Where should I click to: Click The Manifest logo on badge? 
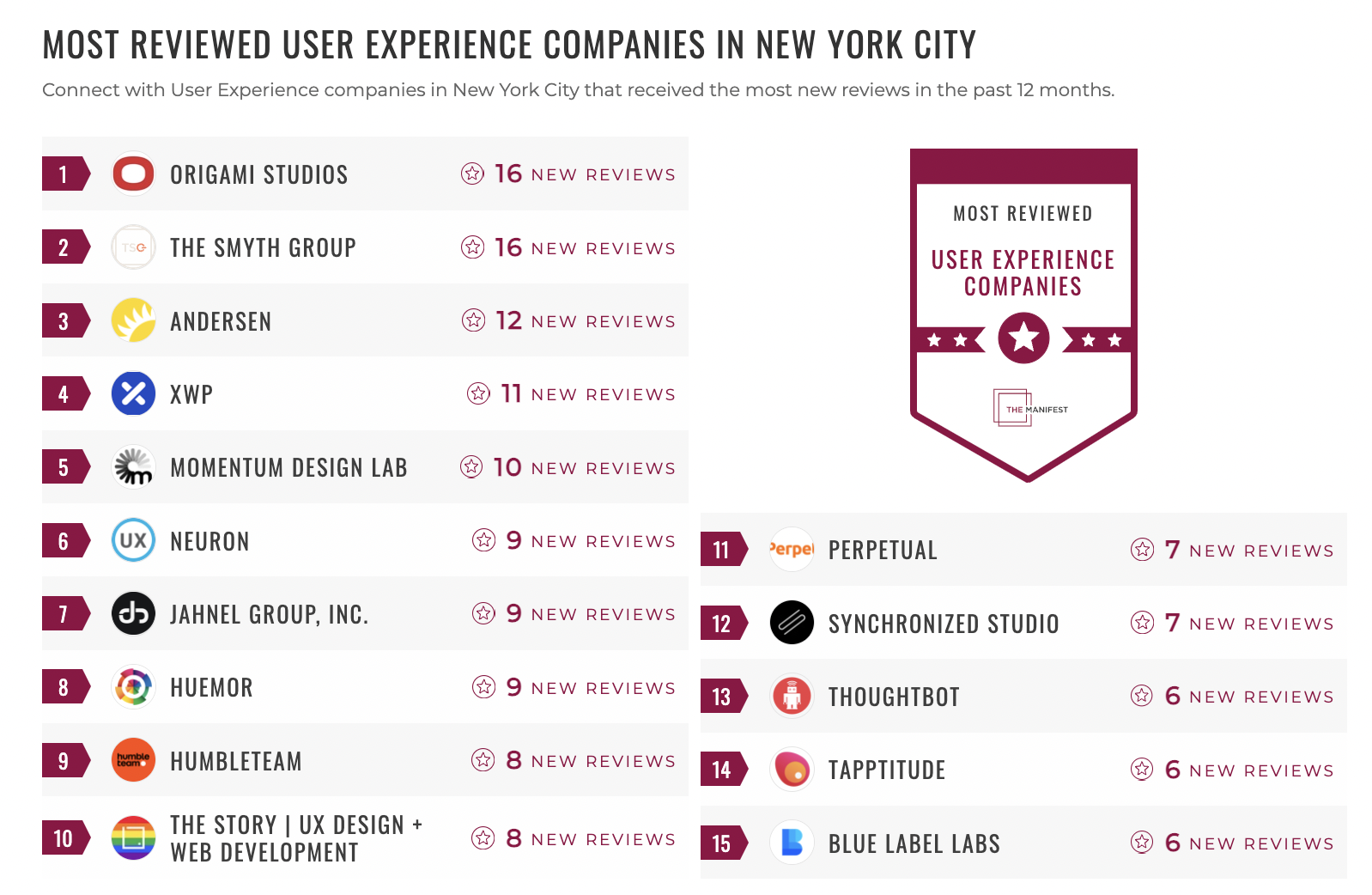coord(1030,409)
